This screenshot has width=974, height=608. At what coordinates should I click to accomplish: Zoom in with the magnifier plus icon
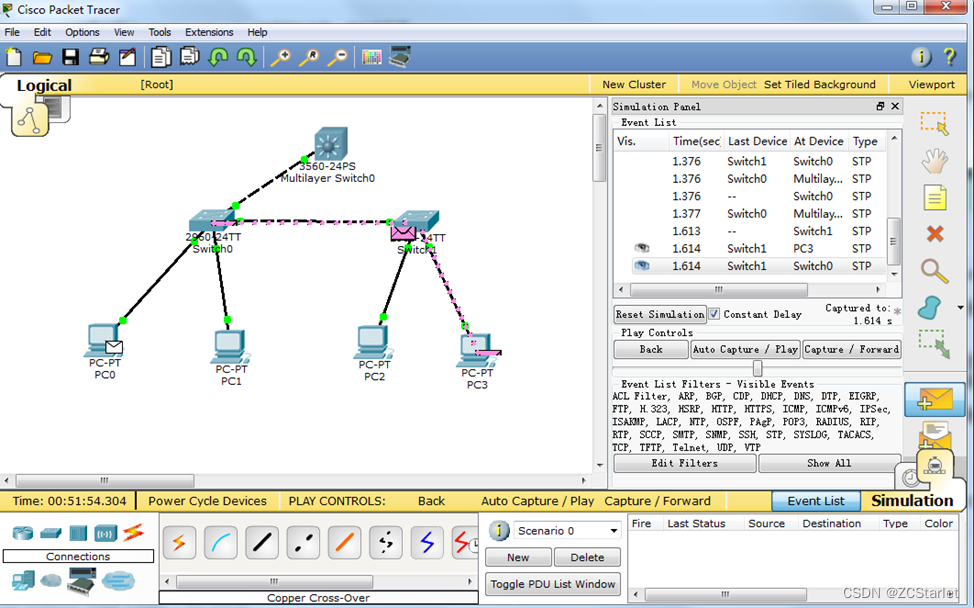[281, 58]
